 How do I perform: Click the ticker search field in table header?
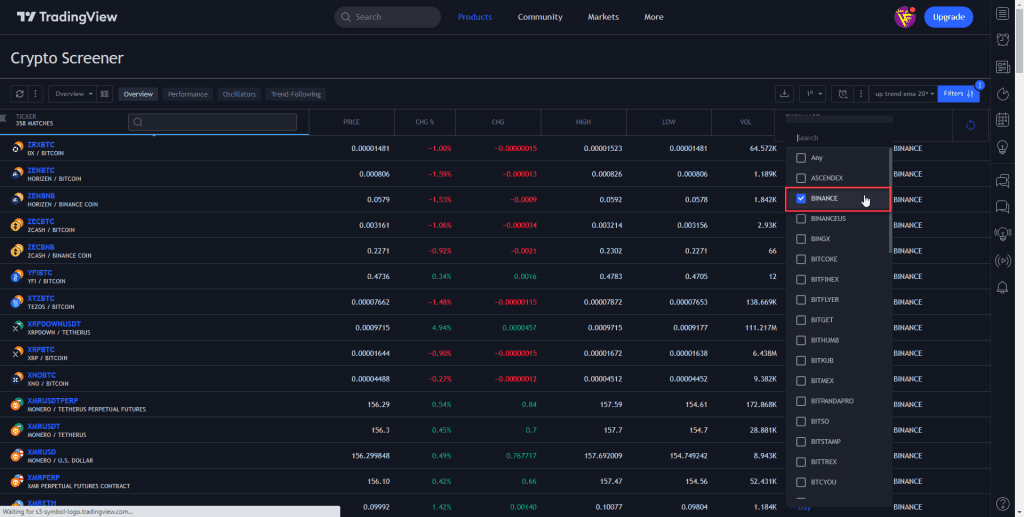pos(212,122)
